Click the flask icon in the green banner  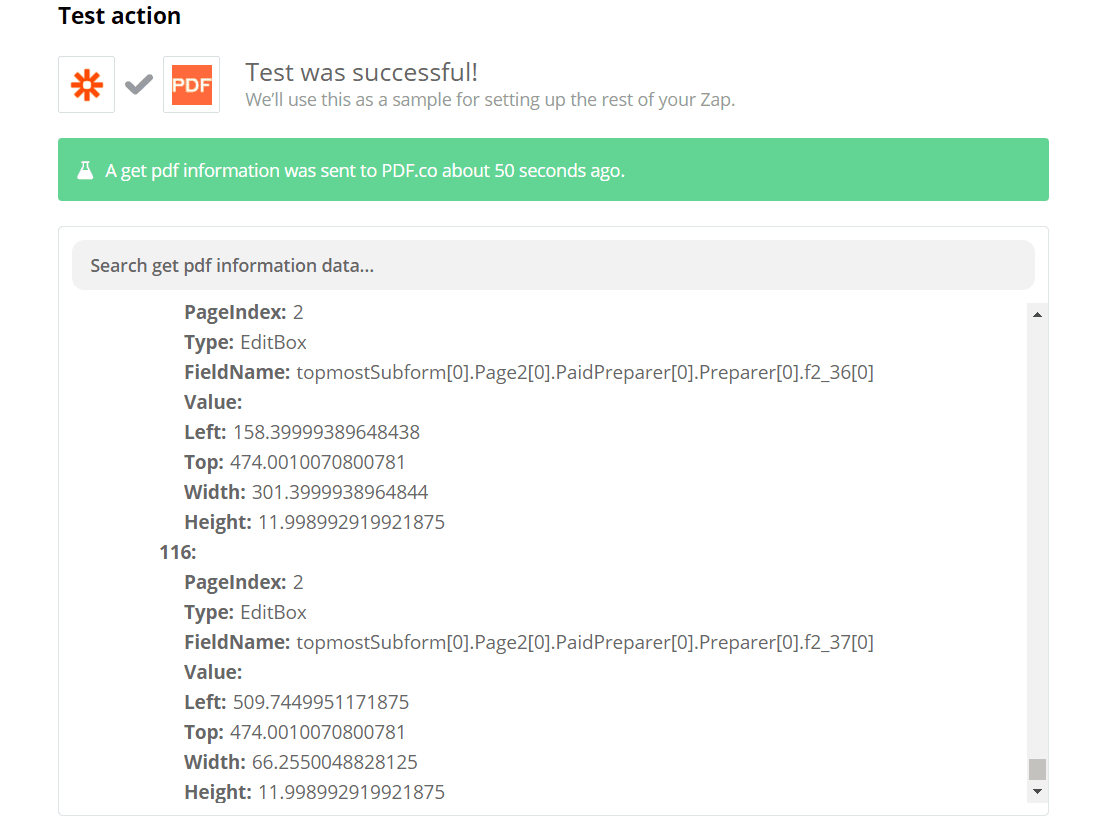[85, 170]
